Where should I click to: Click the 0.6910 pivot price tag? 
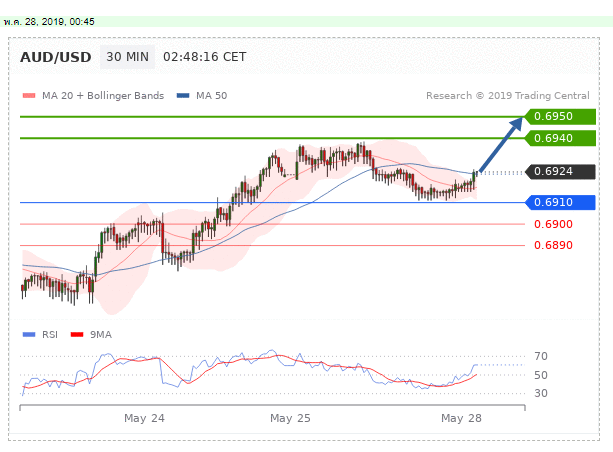[560, 203]
